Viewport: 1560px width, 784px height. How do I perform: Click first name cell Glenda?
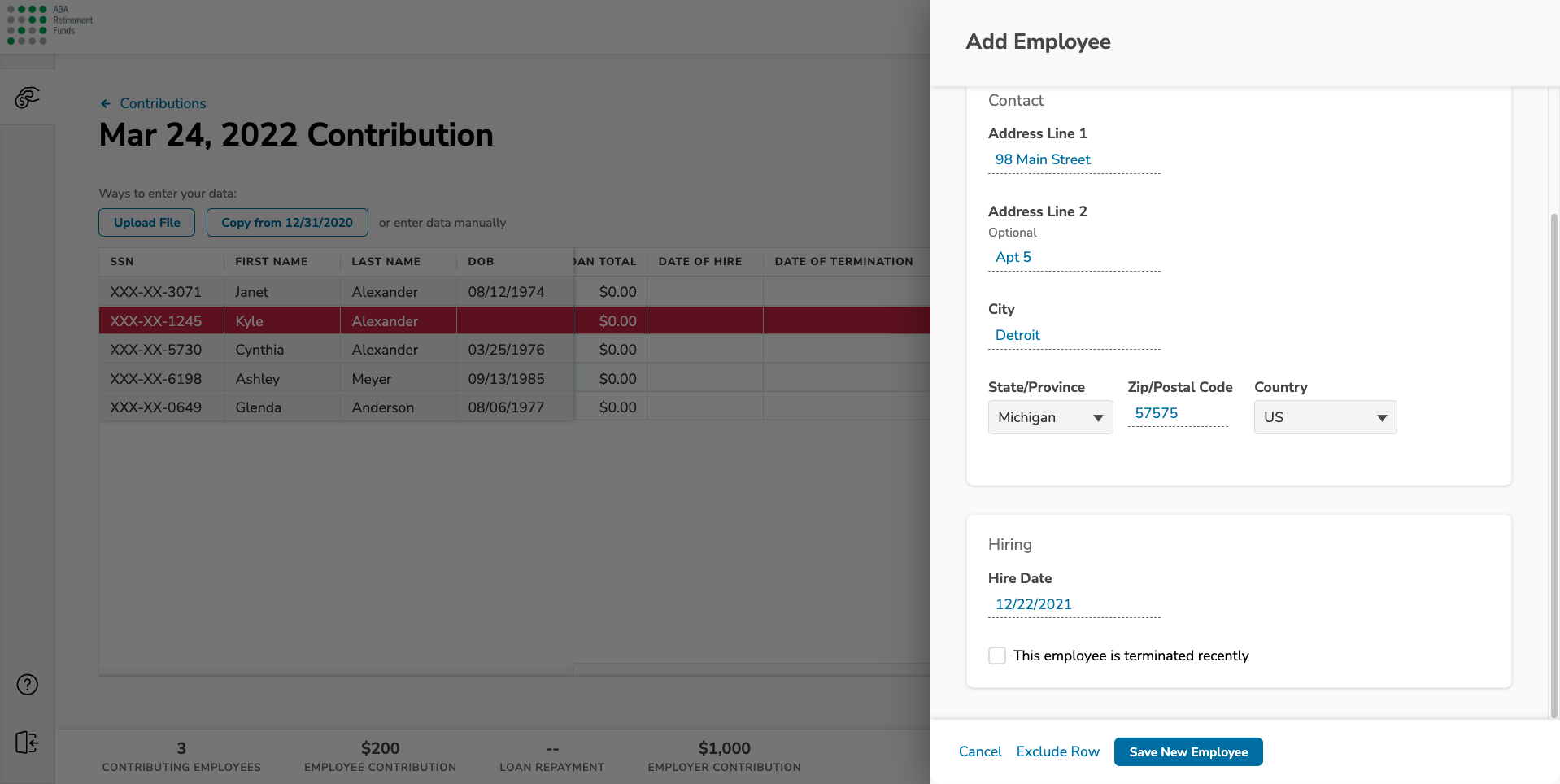(x=282, y=407)
